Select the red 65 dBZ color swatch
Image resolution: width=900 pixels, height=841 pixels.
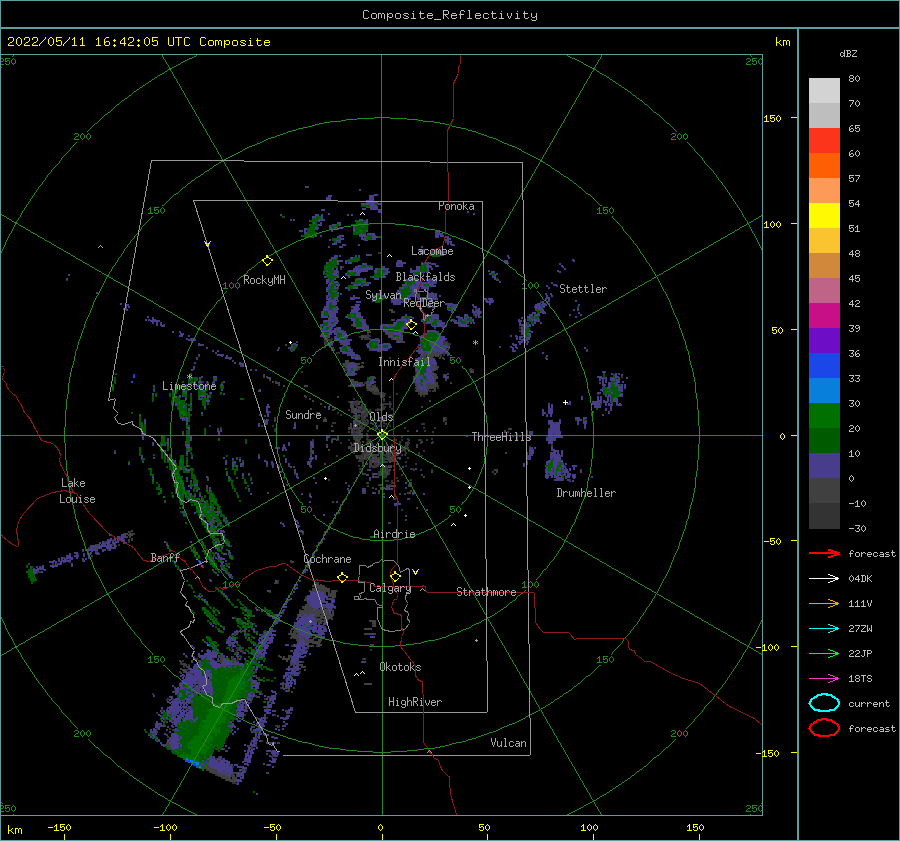point(824,140)
